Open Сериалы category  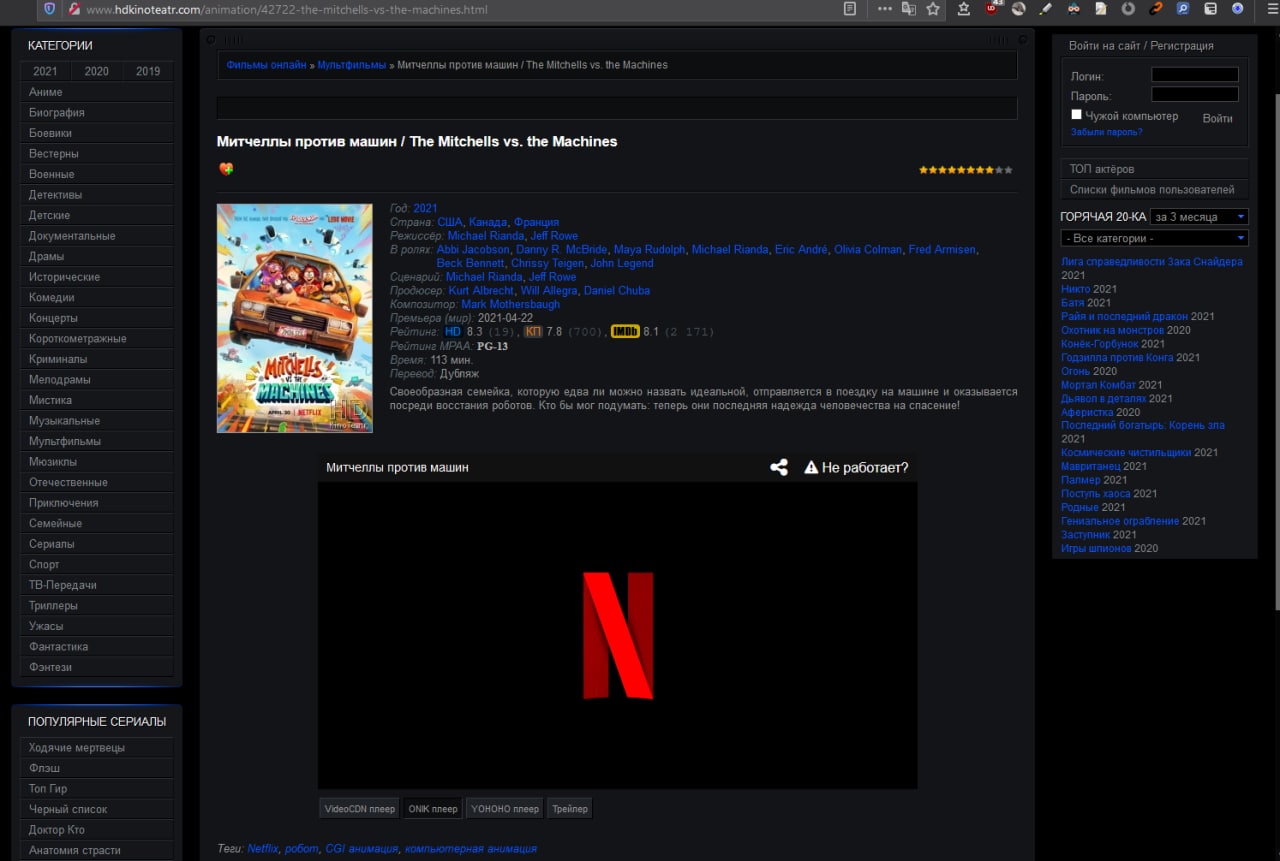(97, 544)
